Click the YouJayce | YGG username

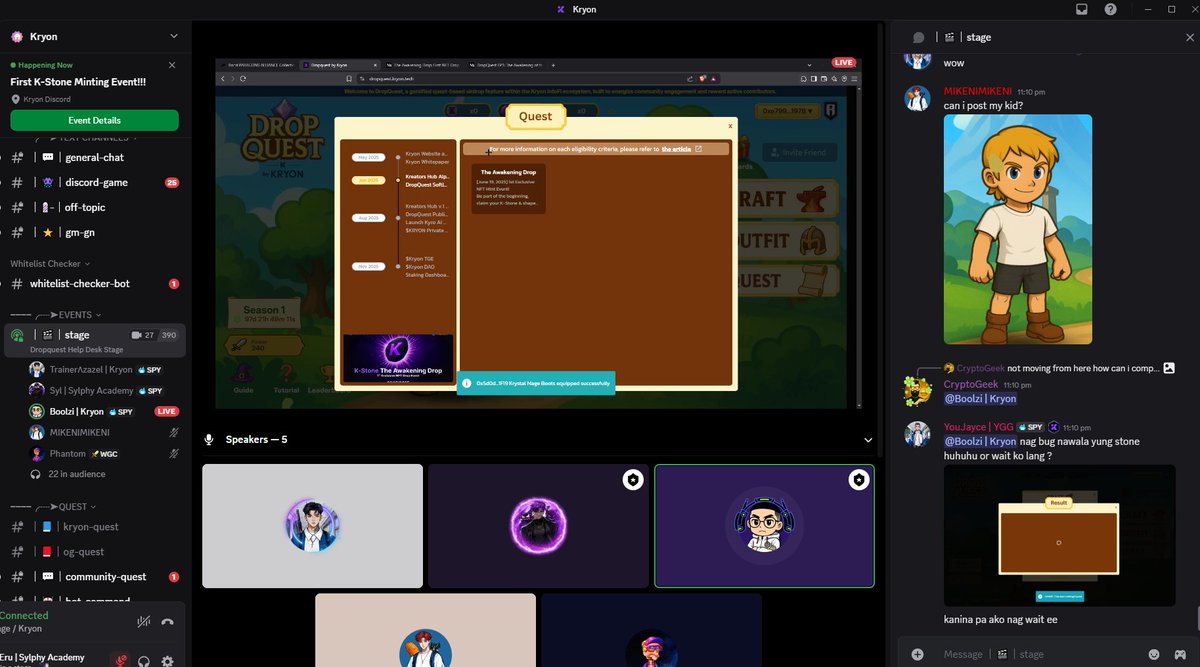(979, 427)
